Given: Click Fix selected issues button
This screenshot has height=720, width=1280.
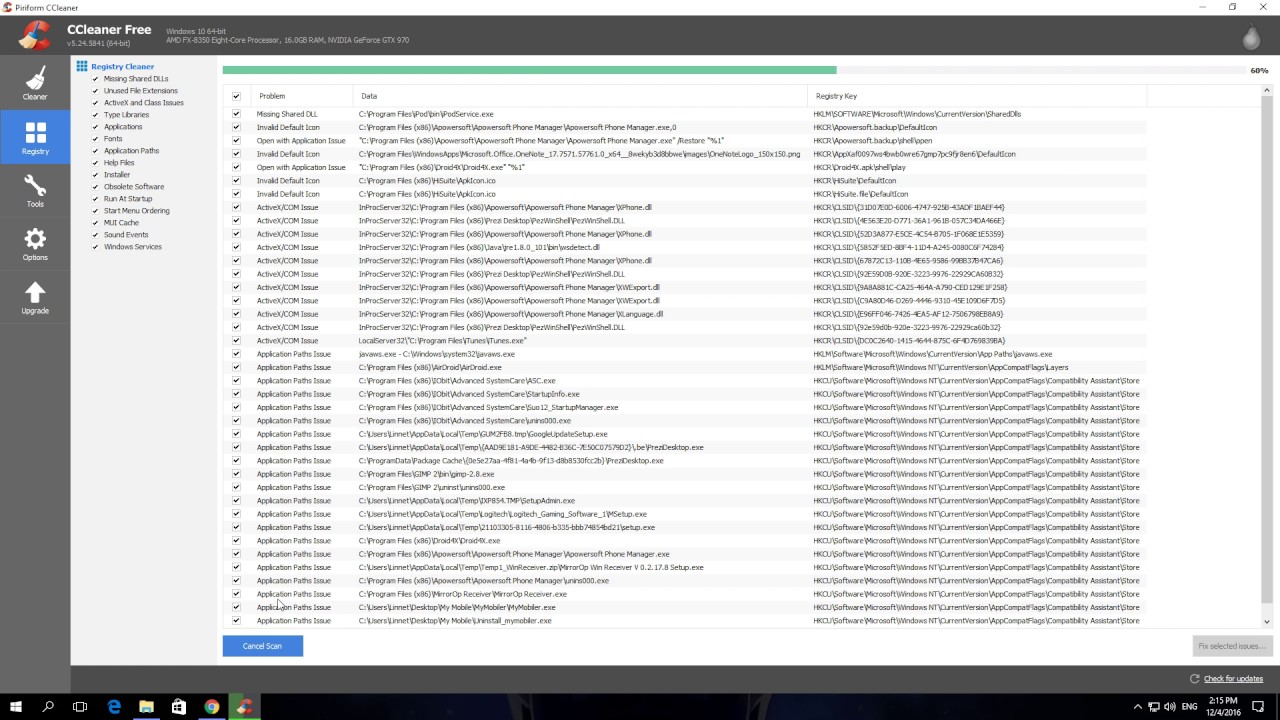Looking at the screenshot, I should pyautogui.click(x=1232, y=646).
